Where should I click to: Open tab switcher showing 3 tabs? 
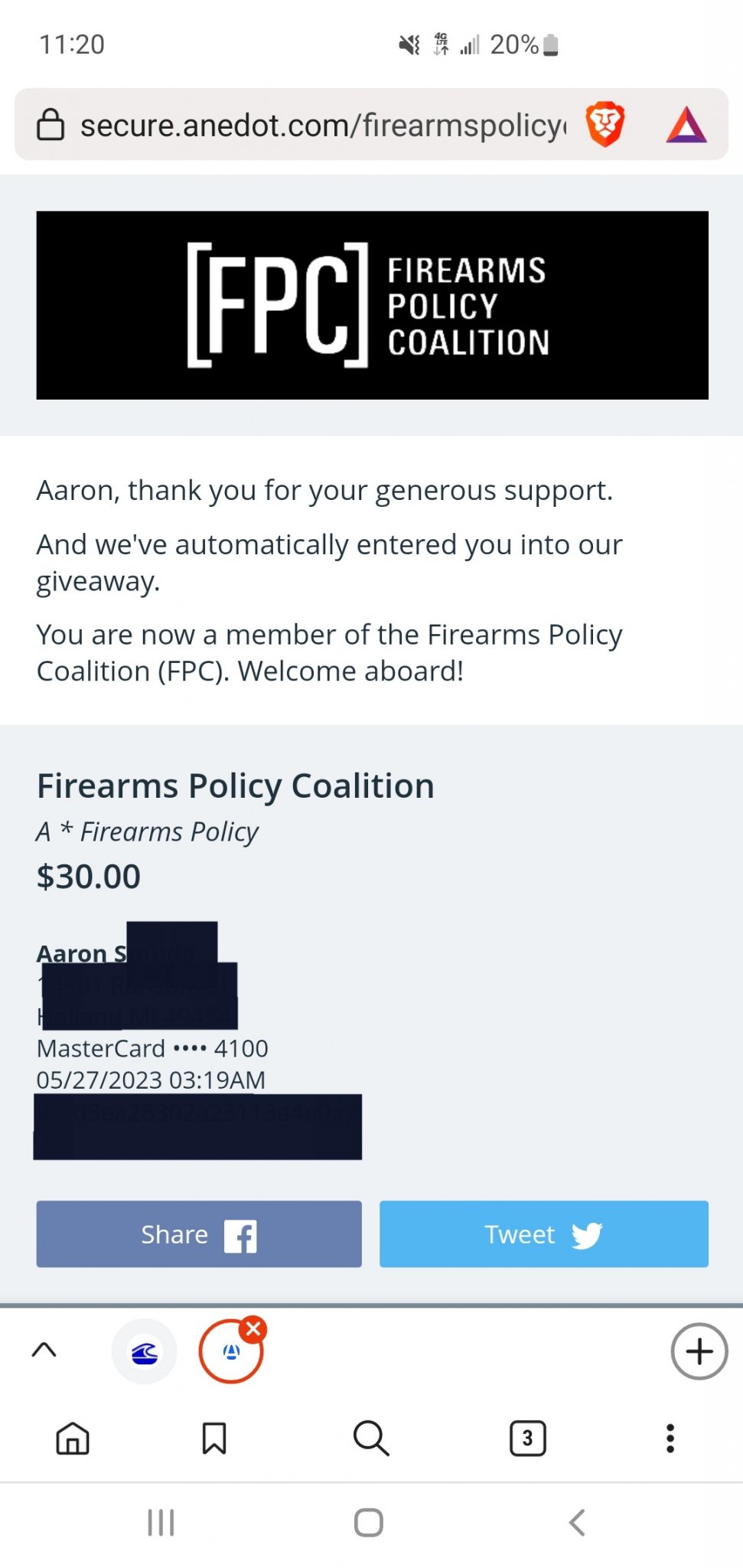tap(528, 1438)
